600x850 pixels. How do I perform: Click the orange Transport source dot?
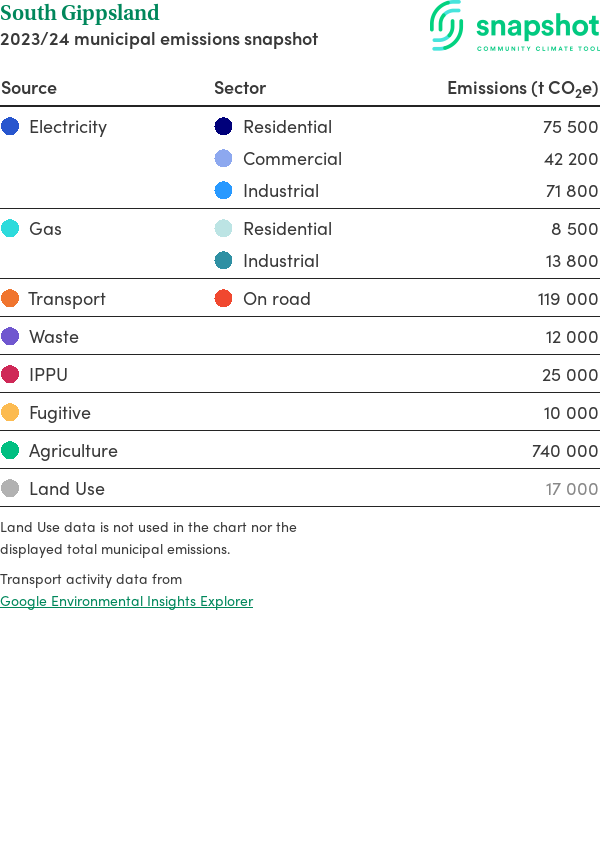point(10,299)
